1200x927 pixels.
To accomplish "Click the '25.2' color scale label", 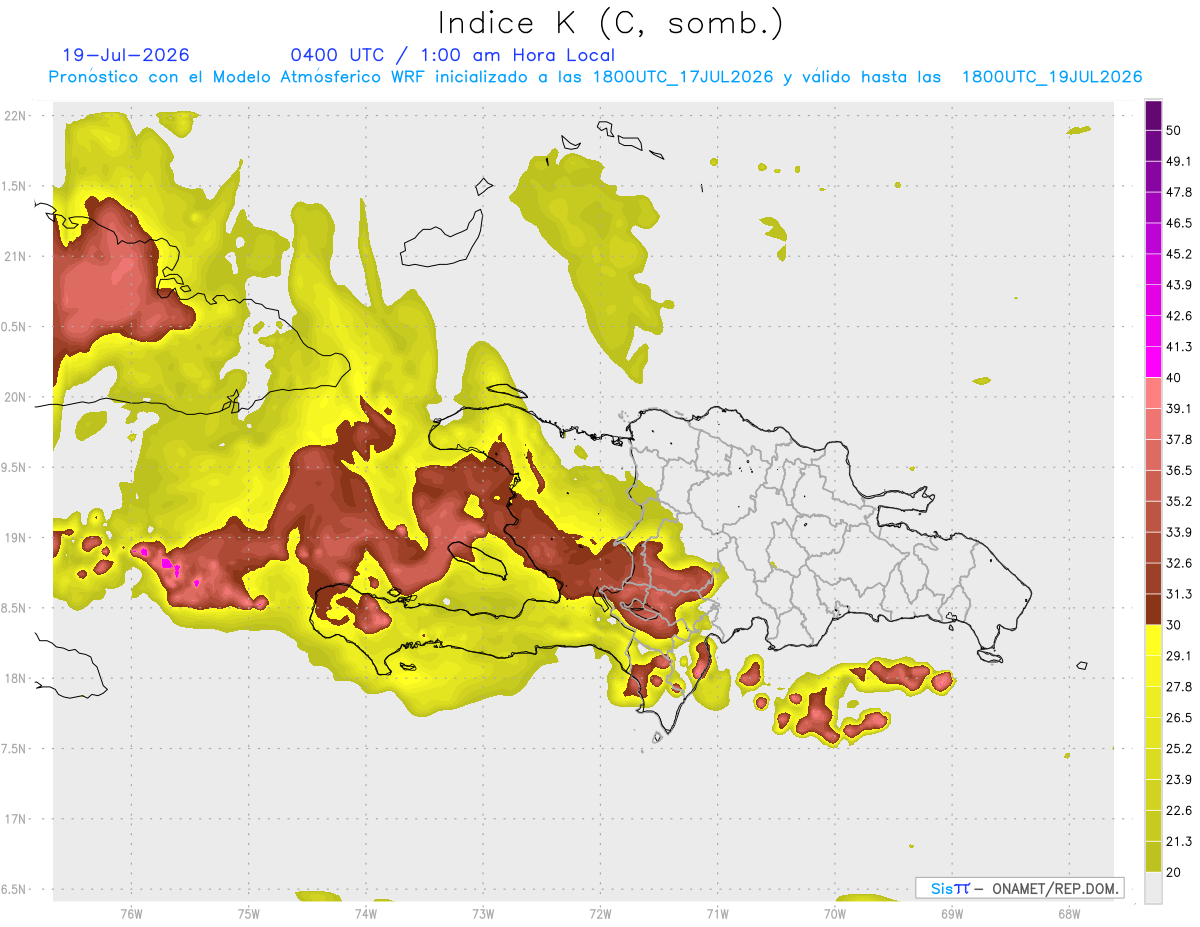I will [x=1178, y=749].
